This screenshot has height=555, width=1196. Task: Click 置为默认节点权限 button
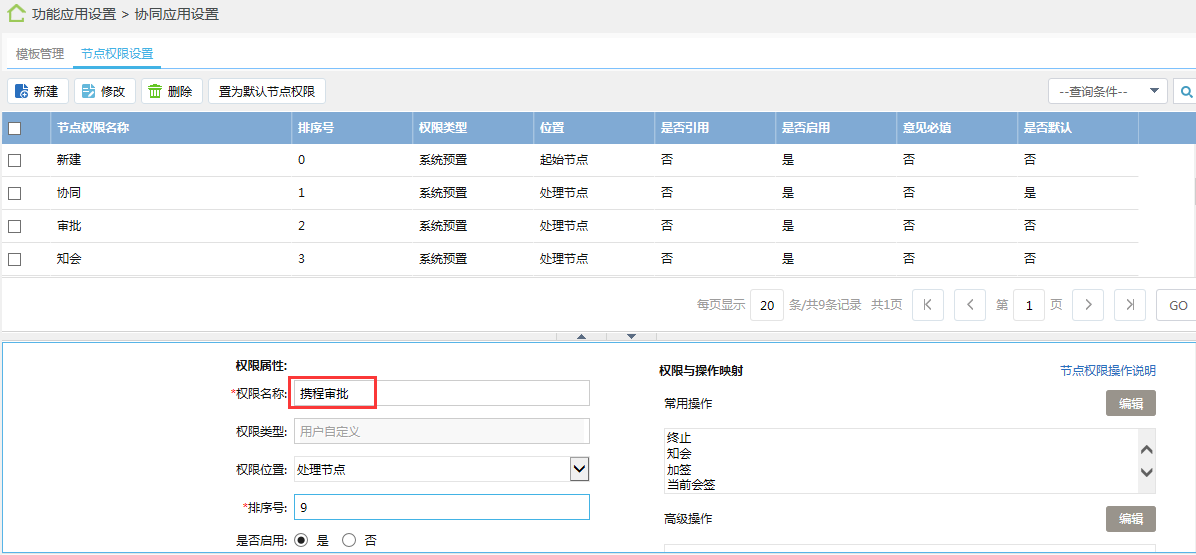tap(267, 92)
